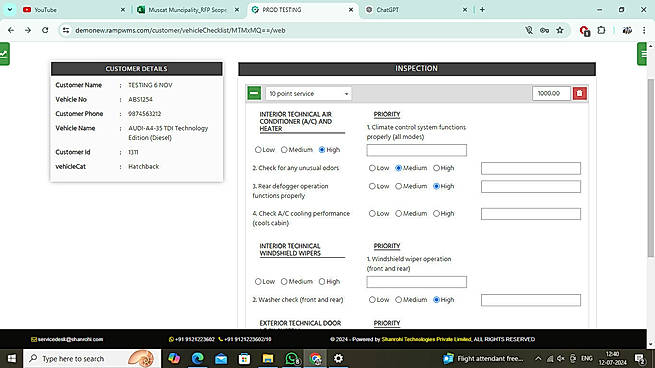Image resolution: width=655 pixels, height=368 pixels.
Task: Select Medium for climate control system
Action: [x=284, y=150]
